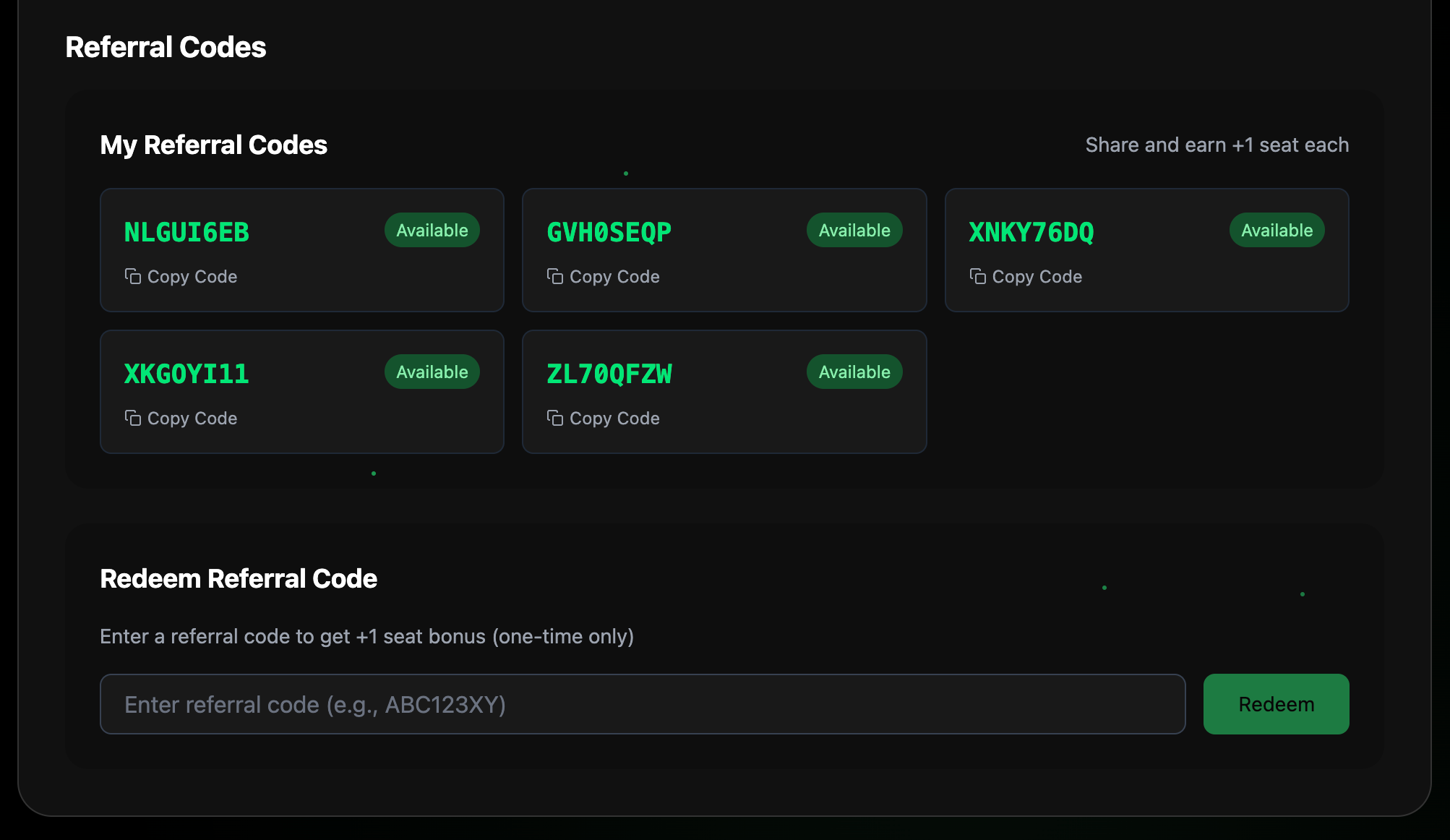The image size is (1450, 840).
Task: Click Available badge on XKGOYI11 card
Action: point(432,372)
